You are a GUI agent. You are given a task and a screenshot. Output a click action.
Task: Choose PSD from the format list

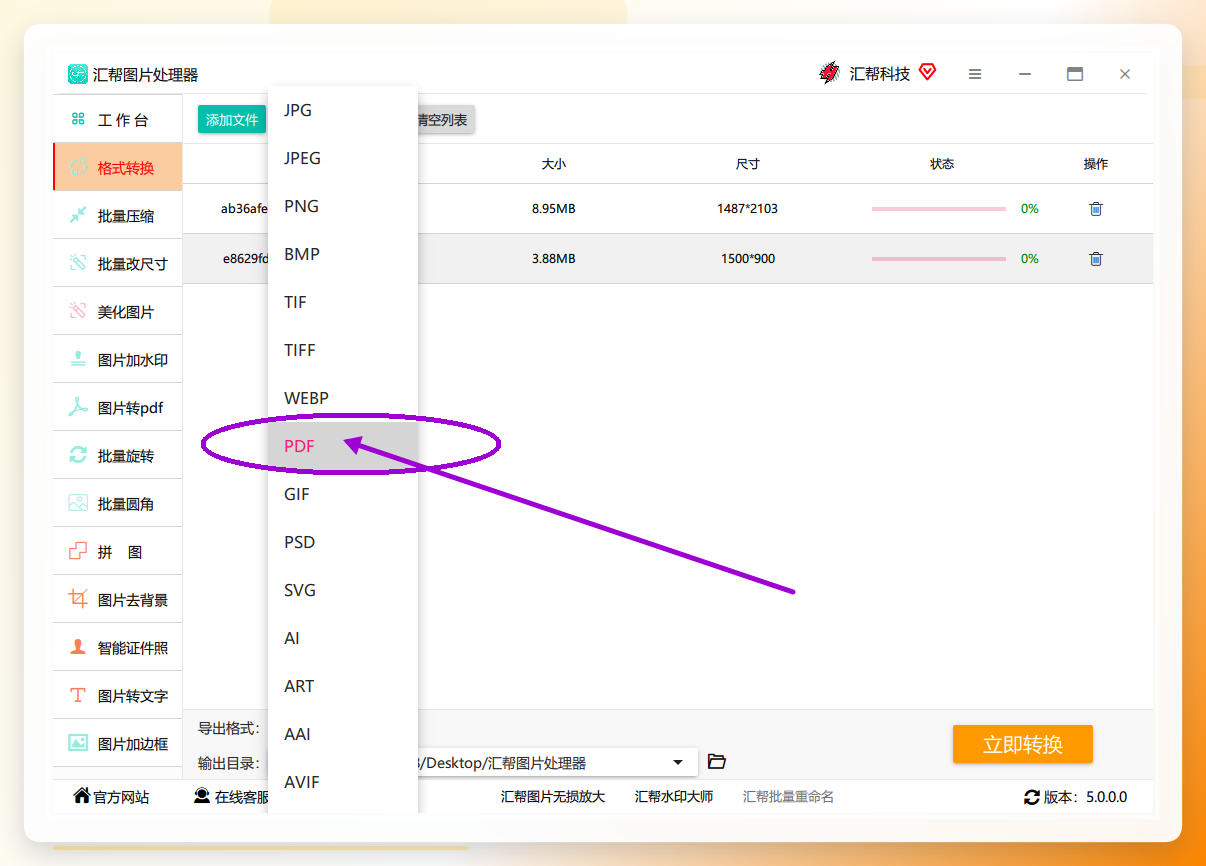coord(343,542)
